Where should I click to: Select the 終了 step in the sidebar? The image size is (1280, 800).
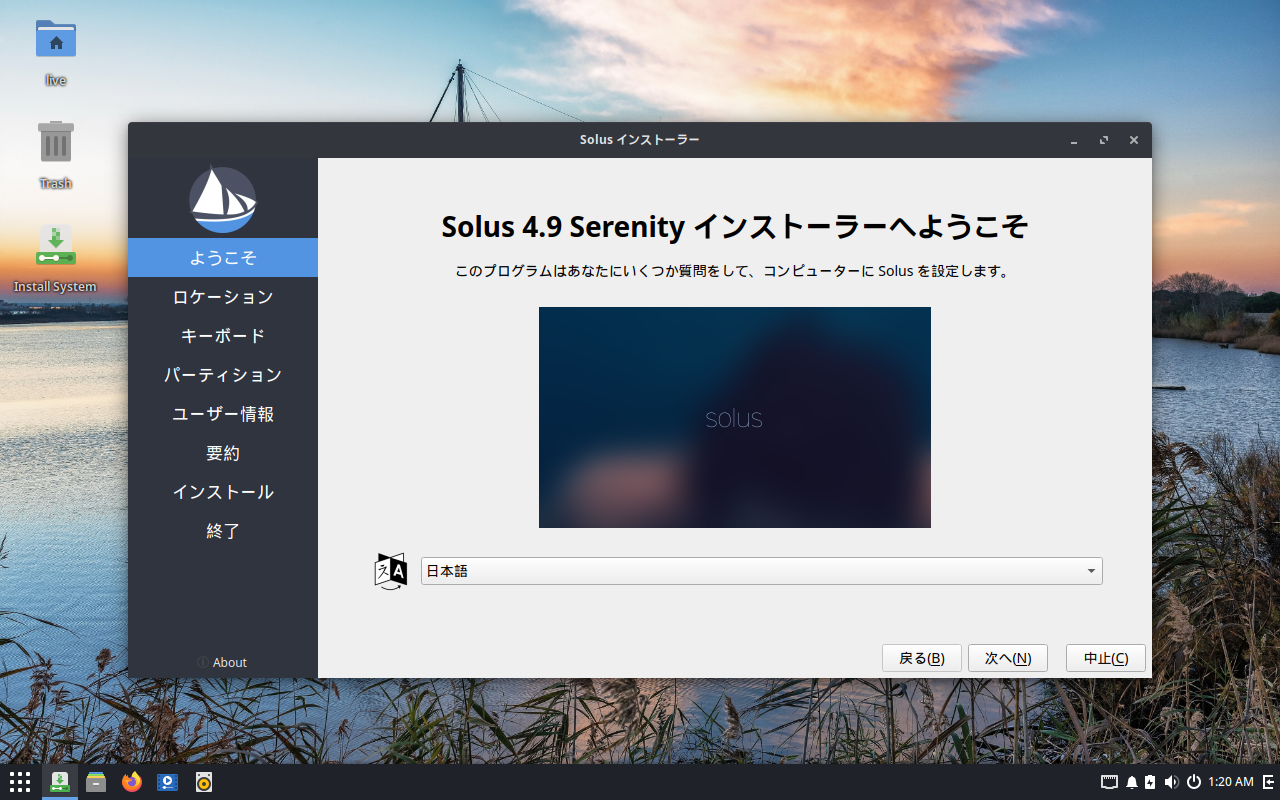223,531
